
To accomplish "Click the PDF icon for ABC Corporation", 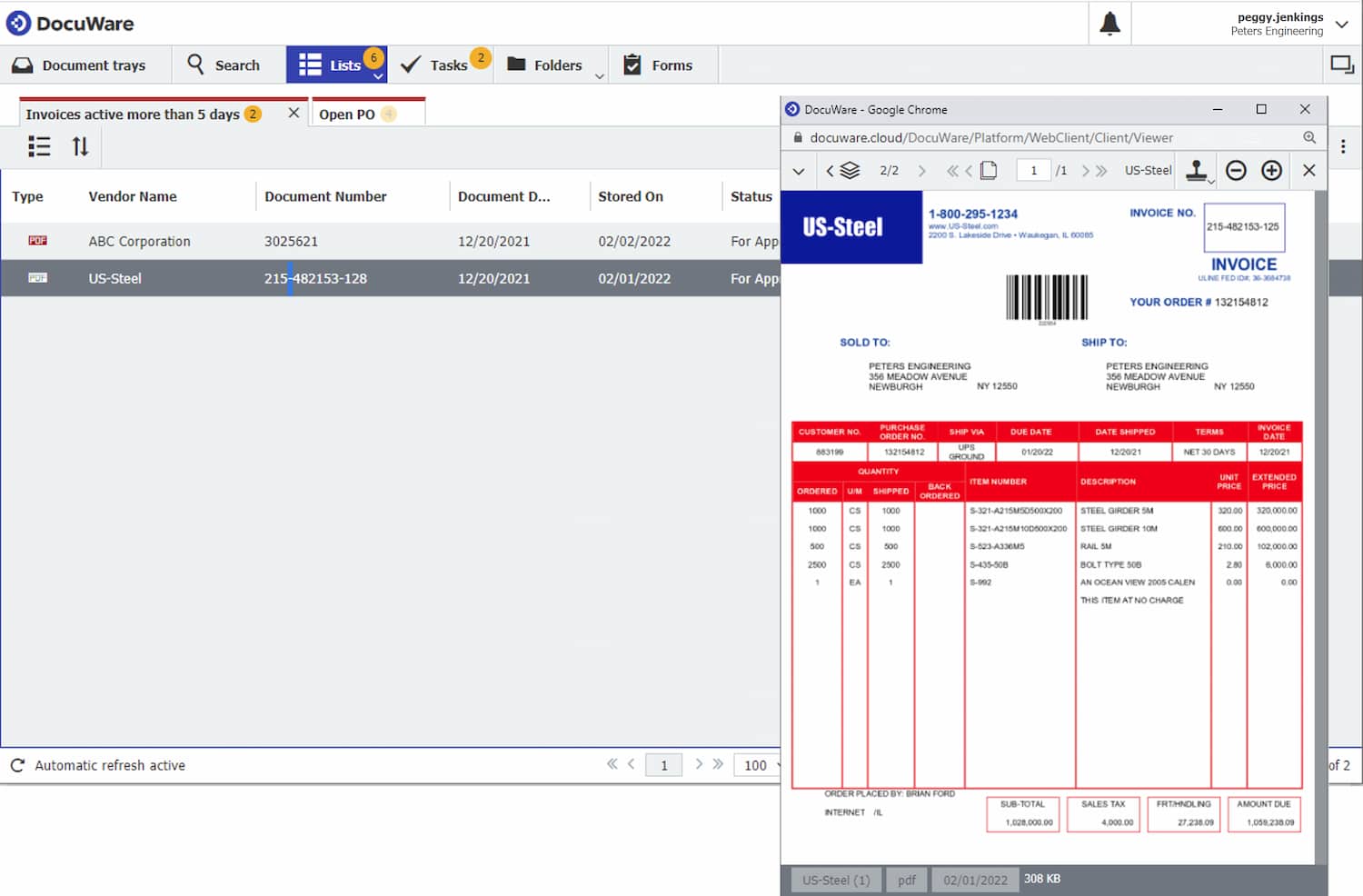I will click(x=37, y=241).
